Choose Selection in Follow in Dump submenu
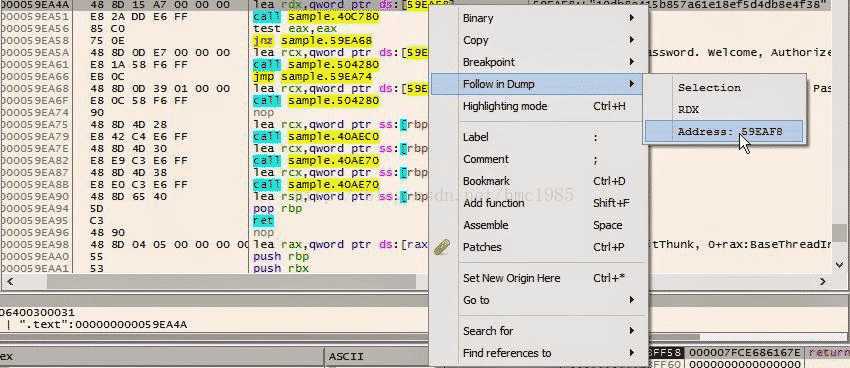Screen dimensions: 850x368 (723, 88)
